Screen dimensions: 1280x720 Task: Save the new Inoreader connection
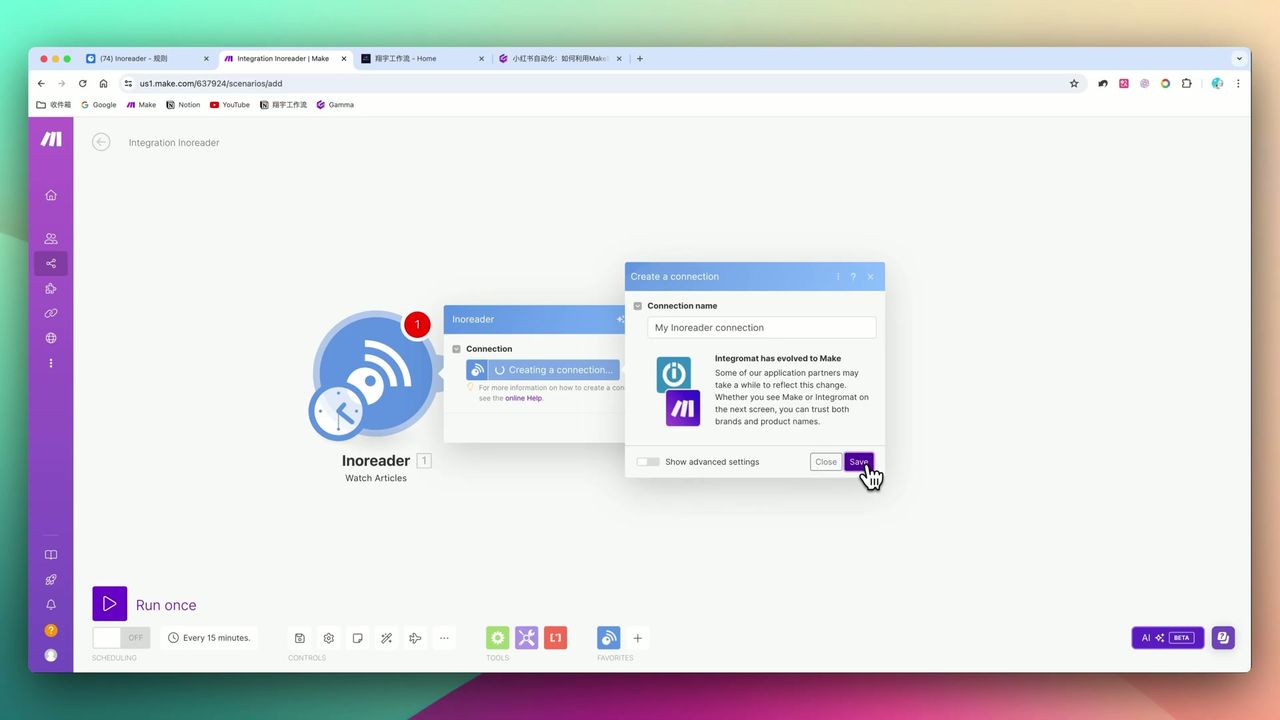[x=858, y=462]
